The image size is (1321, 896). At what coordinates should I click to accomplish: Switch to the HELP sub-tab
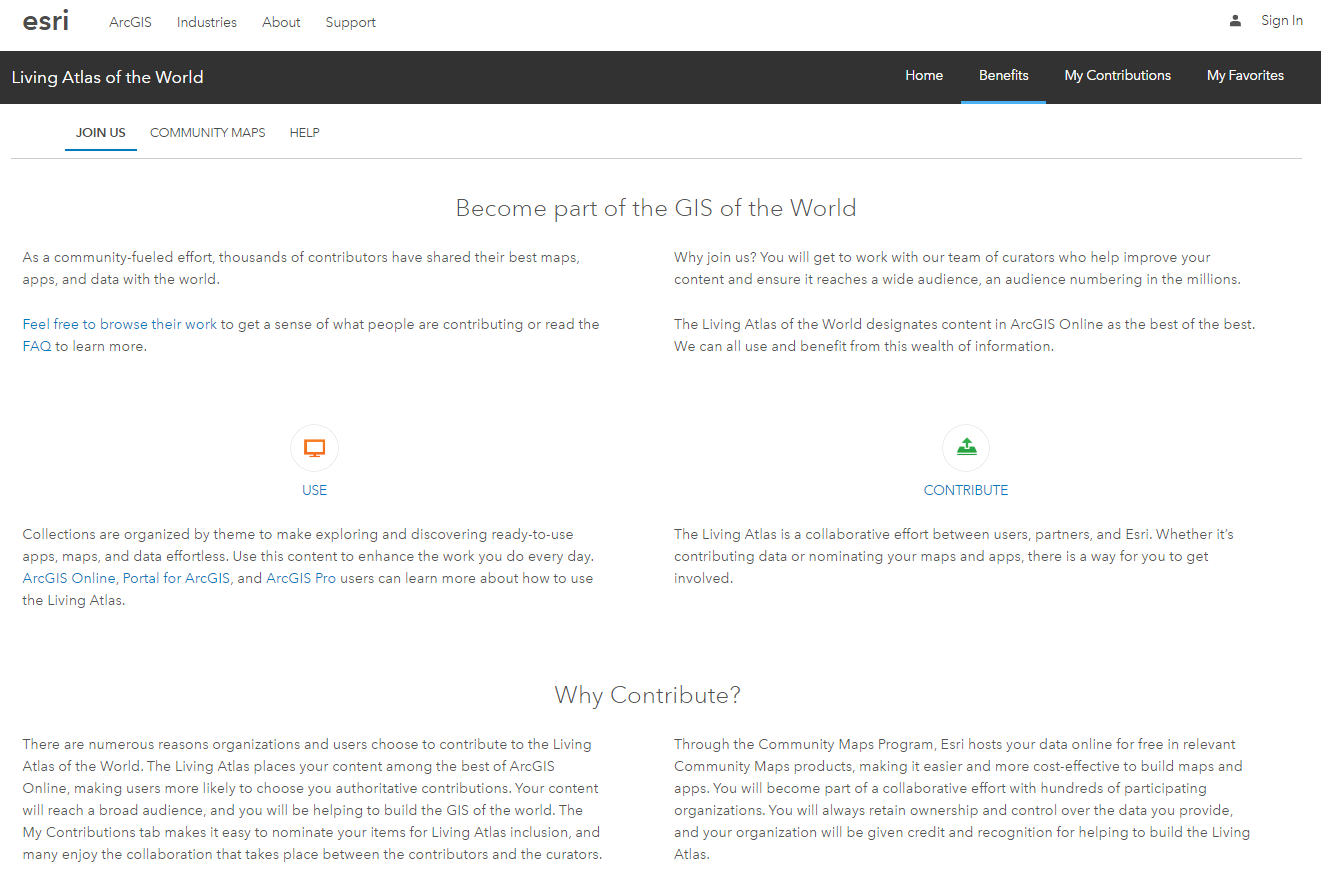pyautogui.click(x=305, y=133)
